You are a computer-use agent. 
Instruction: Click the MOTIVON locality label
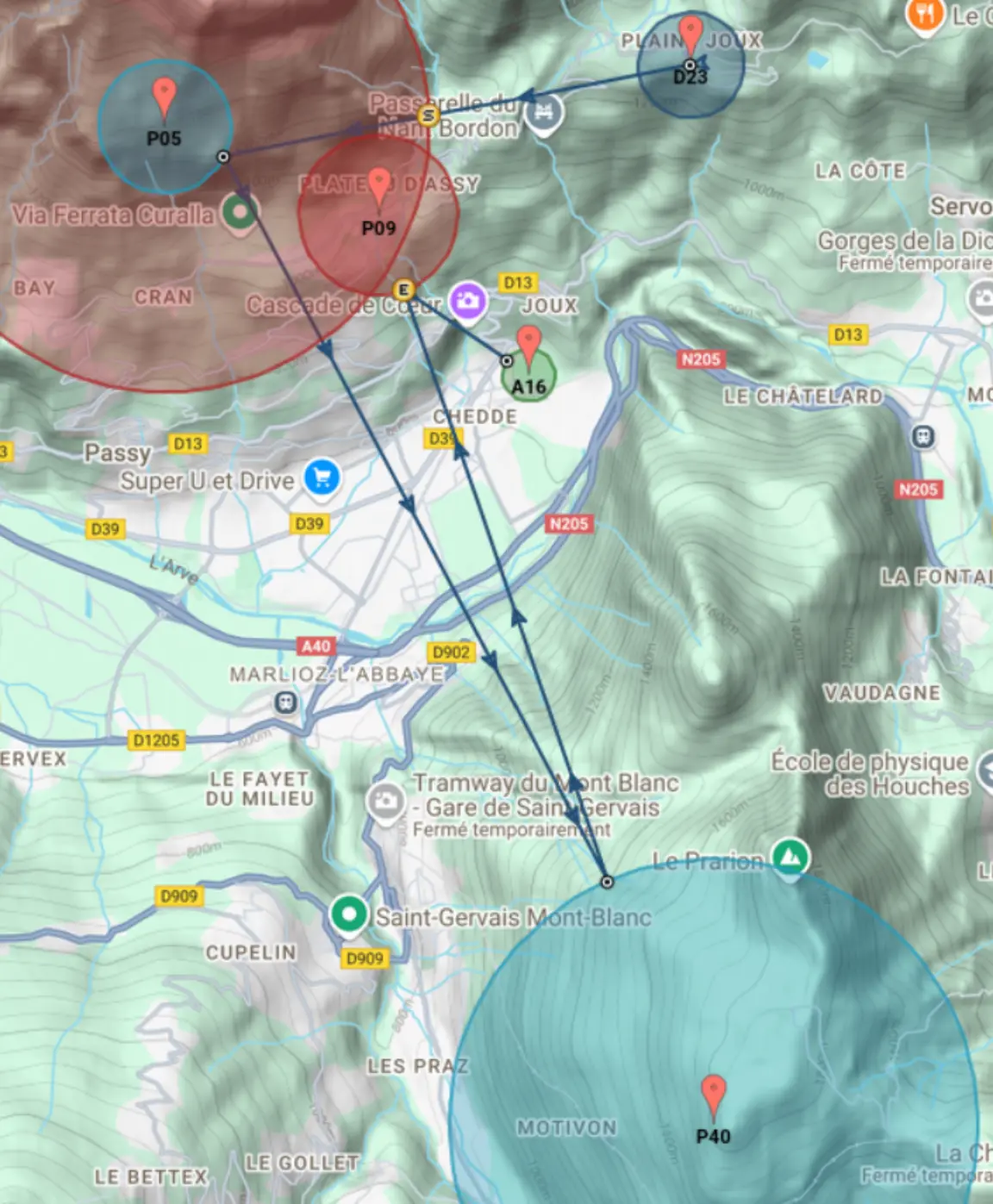point(567,1128)
